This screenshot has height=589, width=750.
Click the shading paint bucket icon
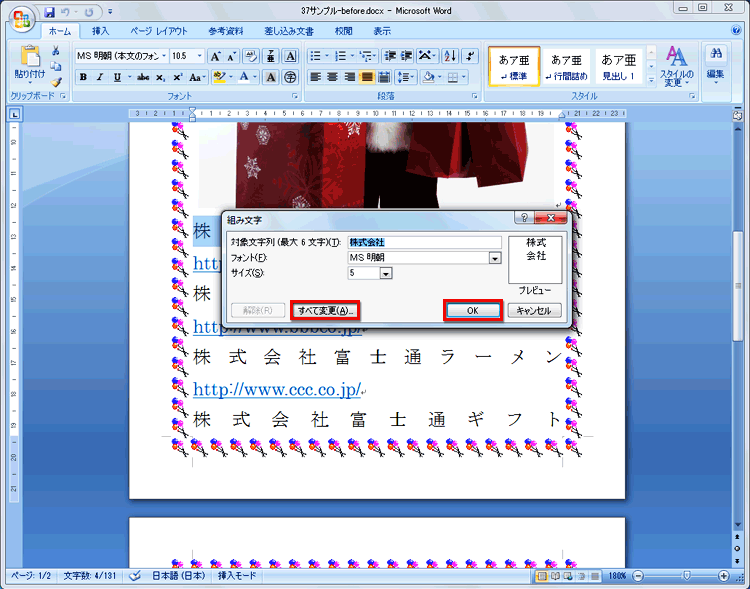click(x=429, y=77)
